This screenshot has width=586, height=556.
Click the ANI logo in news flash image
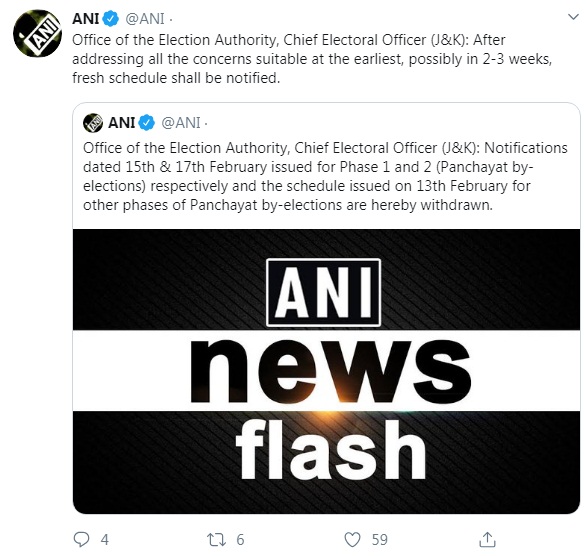(x=324, y=293)
